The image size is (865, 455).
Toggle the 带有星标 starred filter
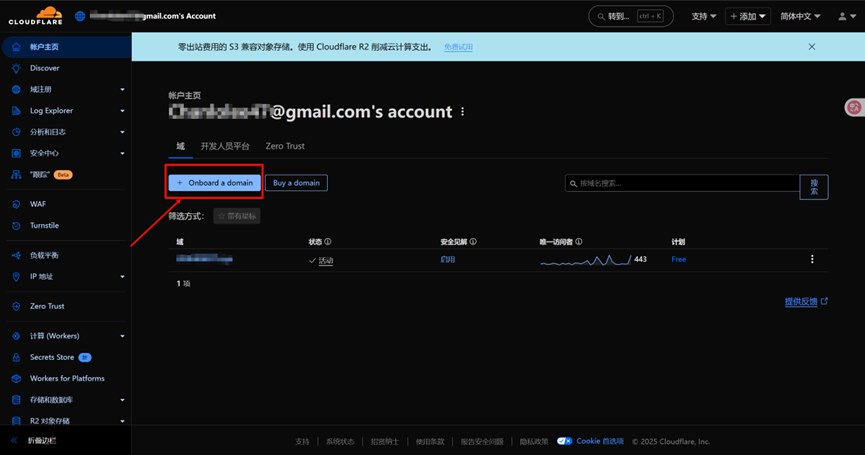[x=237, y=216]
